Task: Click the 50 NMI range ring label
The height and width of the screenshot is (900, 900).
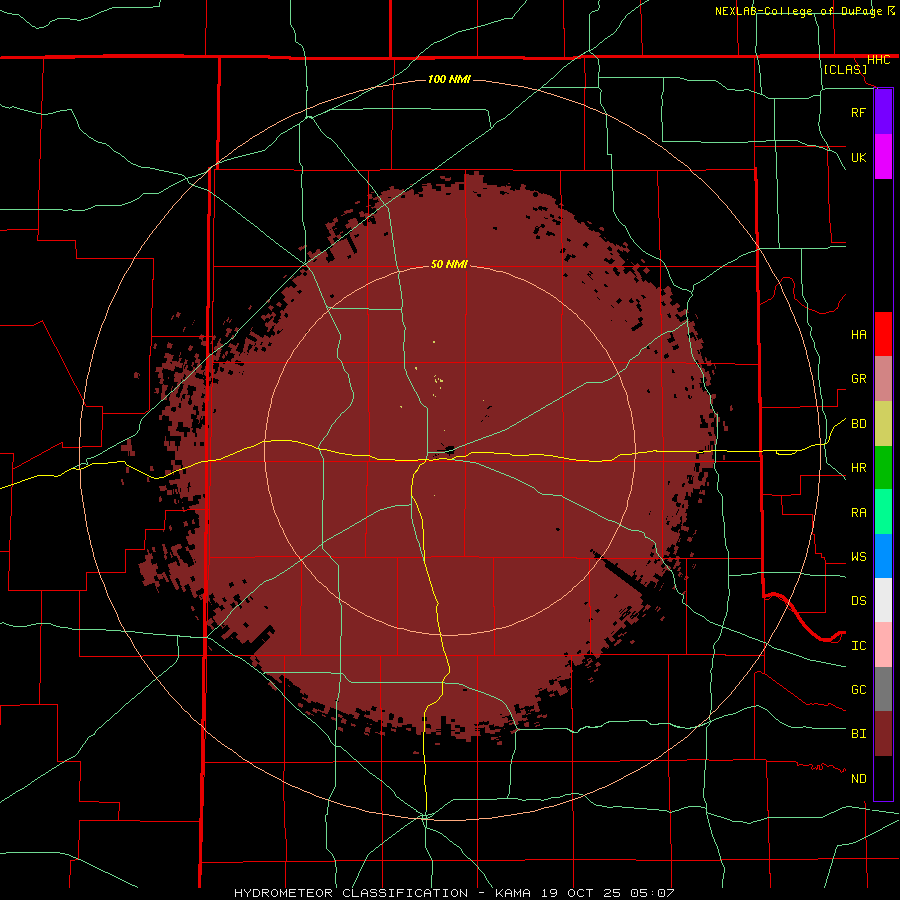Action: 449,264
